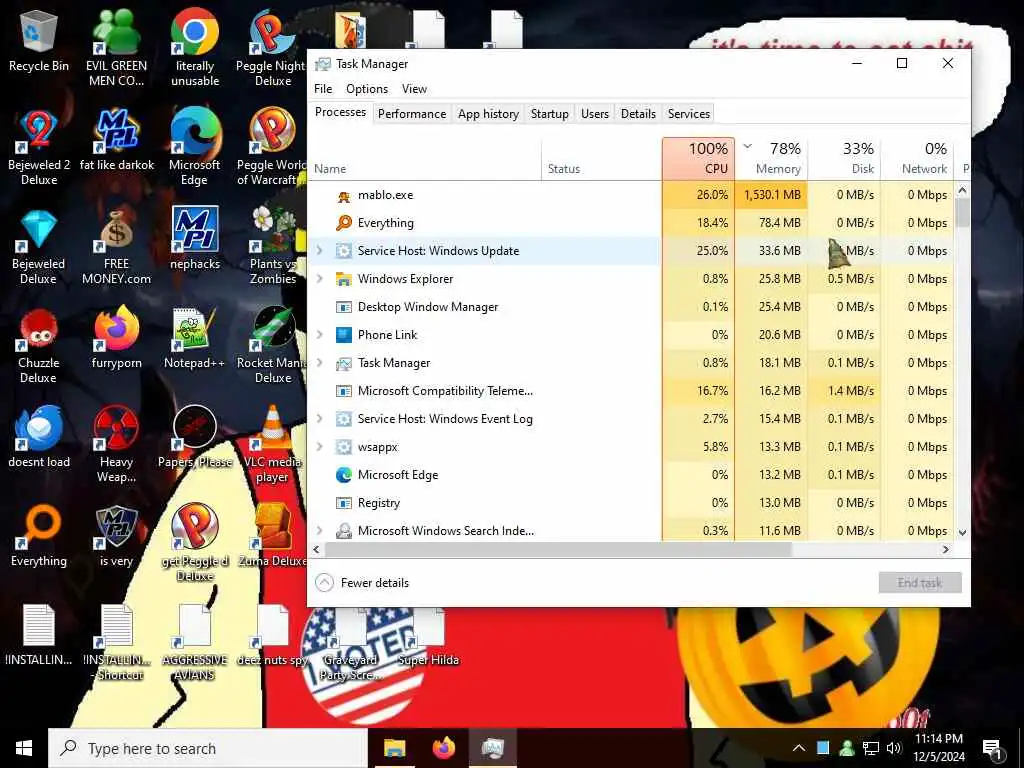Open Notepad++ desktop shortcut
Viewport: 1024px width, 768px height.
click(x=195, y=338)
